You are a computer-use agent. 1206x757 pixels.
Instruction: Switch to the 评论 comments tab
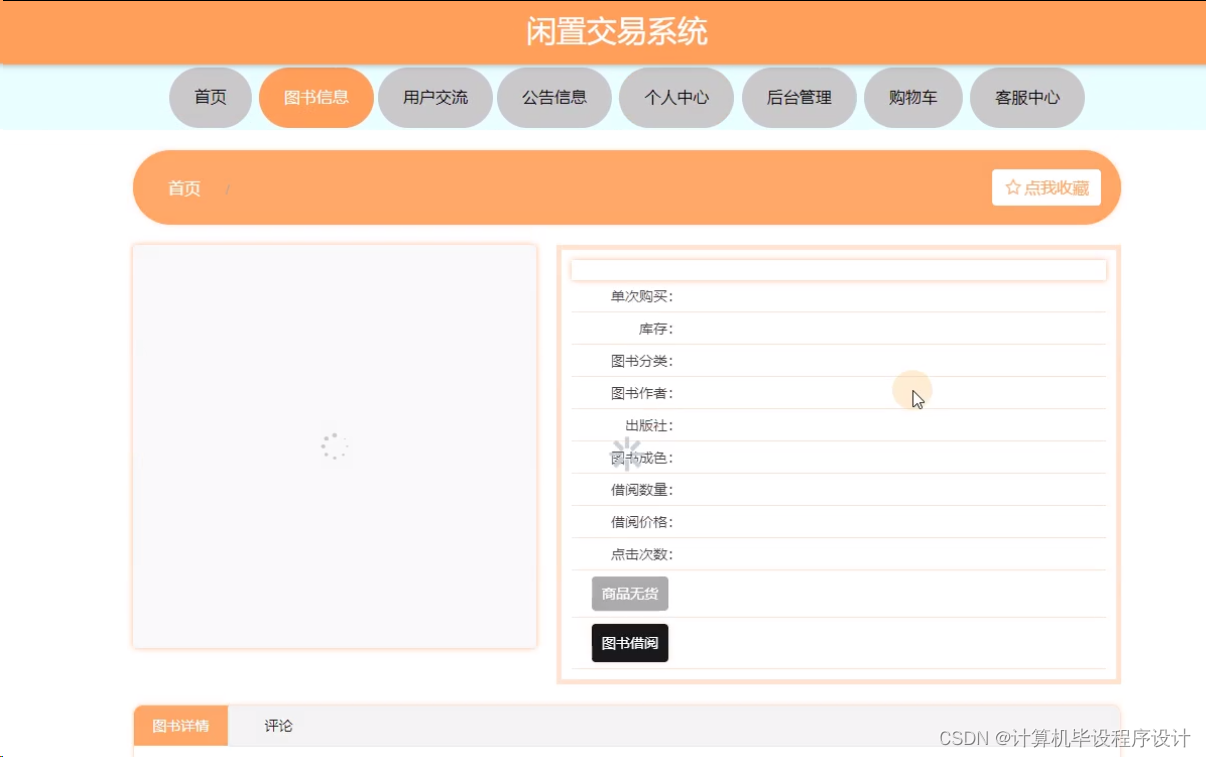277,726
